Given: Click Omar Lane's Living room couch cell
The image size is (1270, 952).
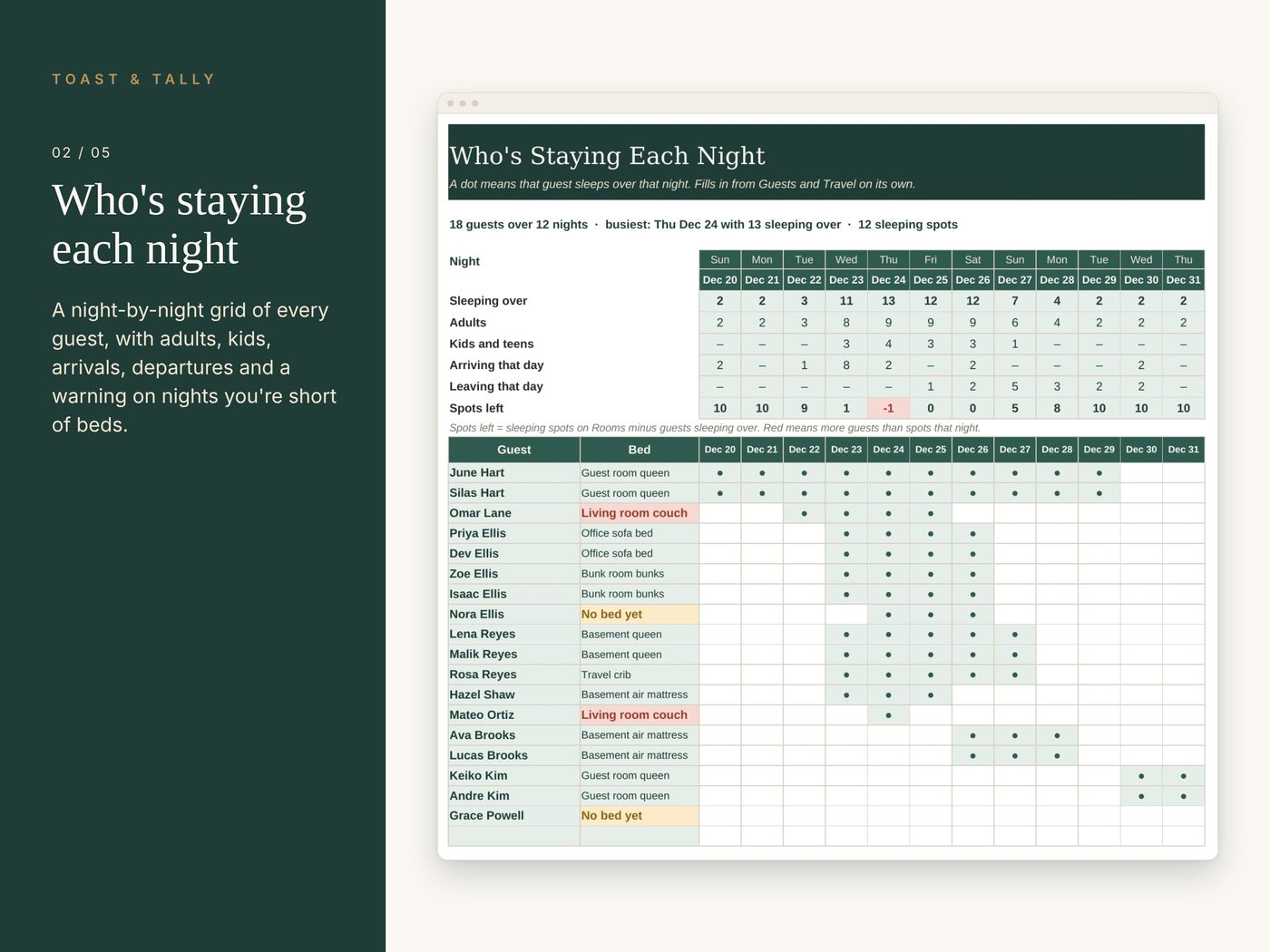Looking at the screenshot, I should tap(640, 513).
